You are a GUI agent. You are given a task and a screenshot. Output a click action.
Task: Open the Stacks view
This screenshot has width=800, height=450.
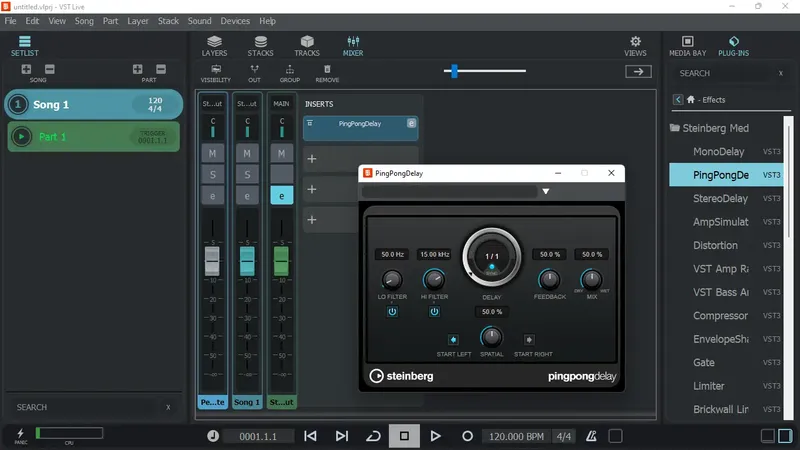260,46
